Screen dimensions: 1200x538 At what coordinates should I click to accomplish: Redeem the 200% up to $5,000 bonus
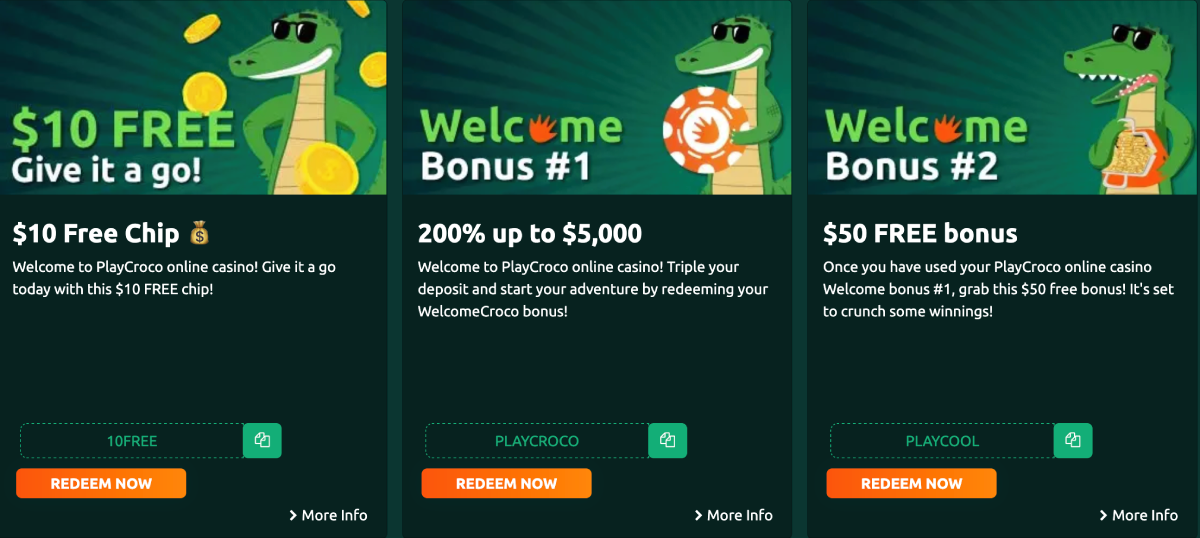click(x=506, y=483)
